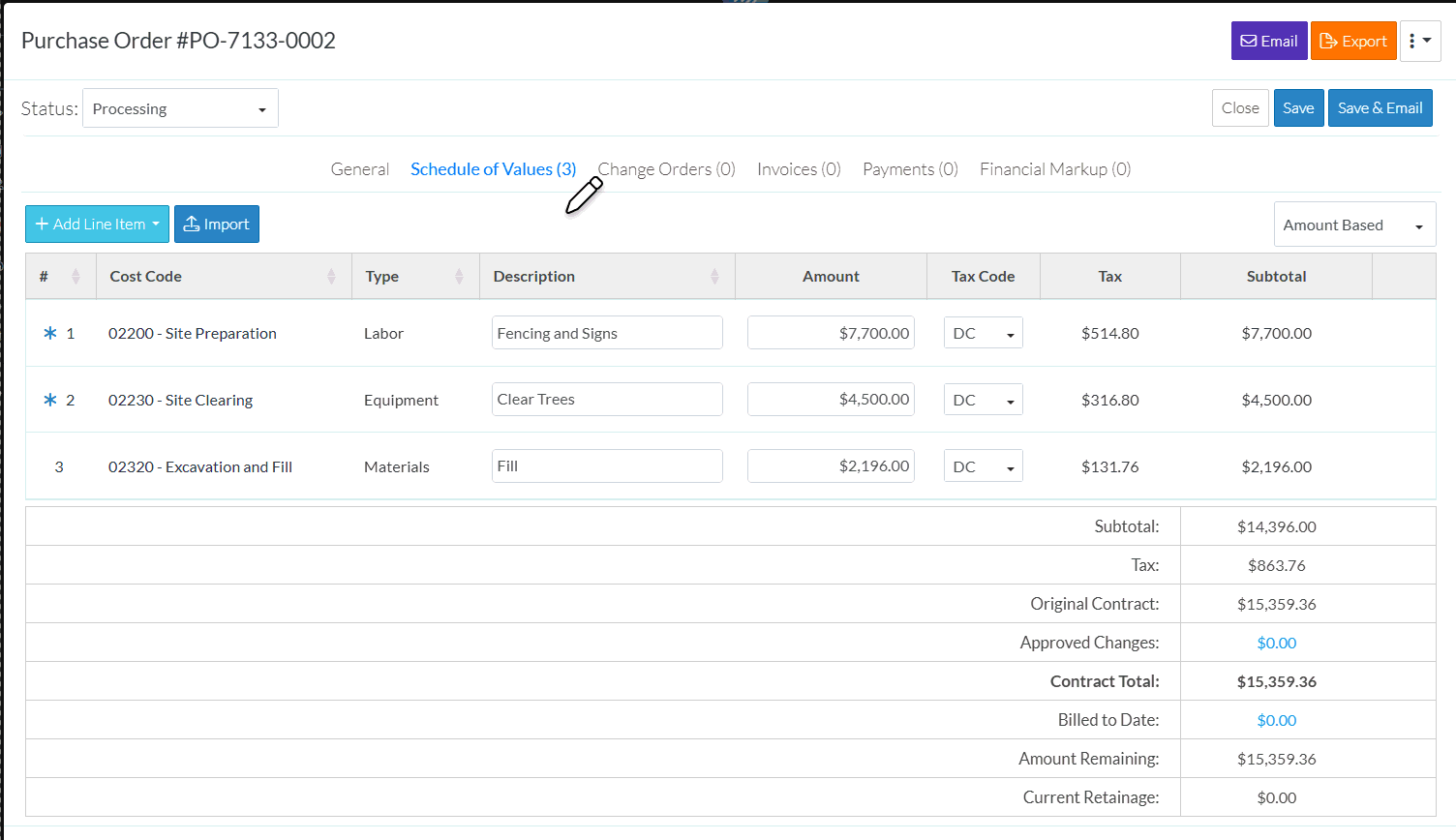
Task: Open the Add Line Item dropdown button
Action: click(x=97, y=224)
